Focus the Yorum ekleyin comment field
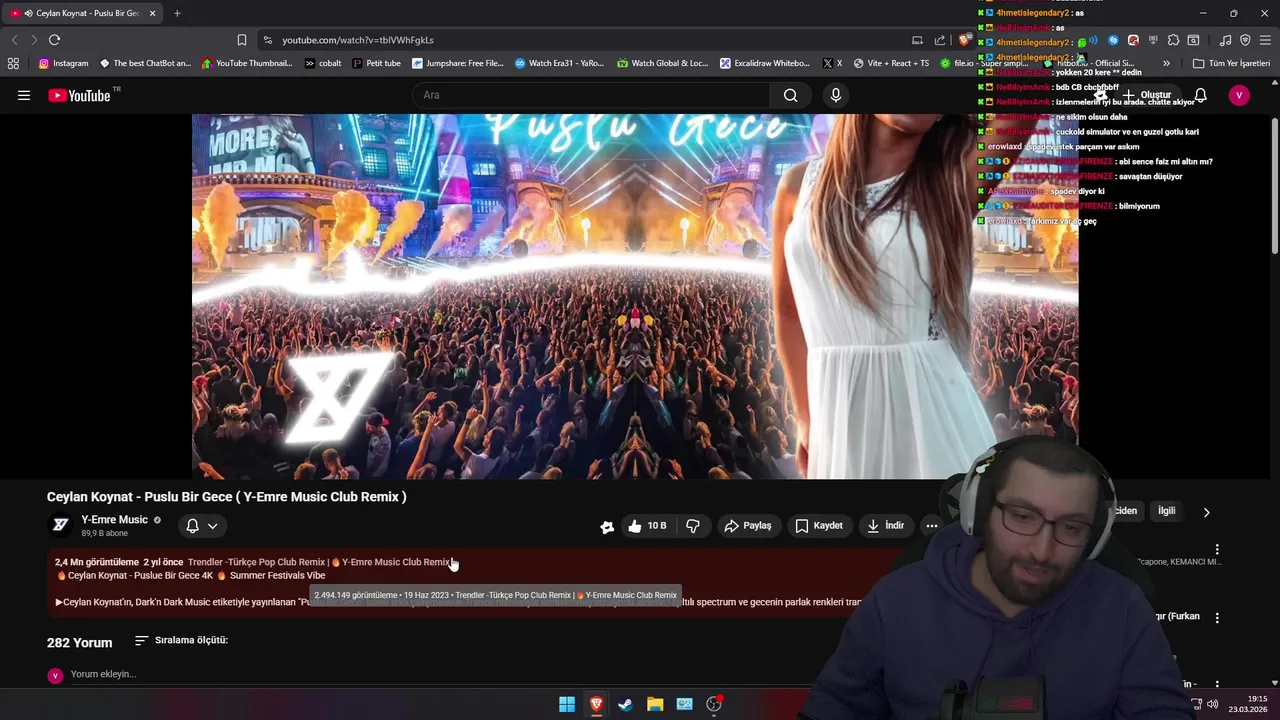 pyautogui.click(x=103, y=674)
